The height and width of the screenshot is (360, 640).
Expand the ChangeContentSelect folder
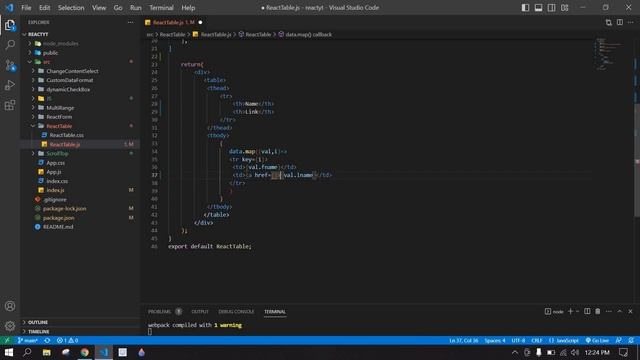tap(72, 71)
